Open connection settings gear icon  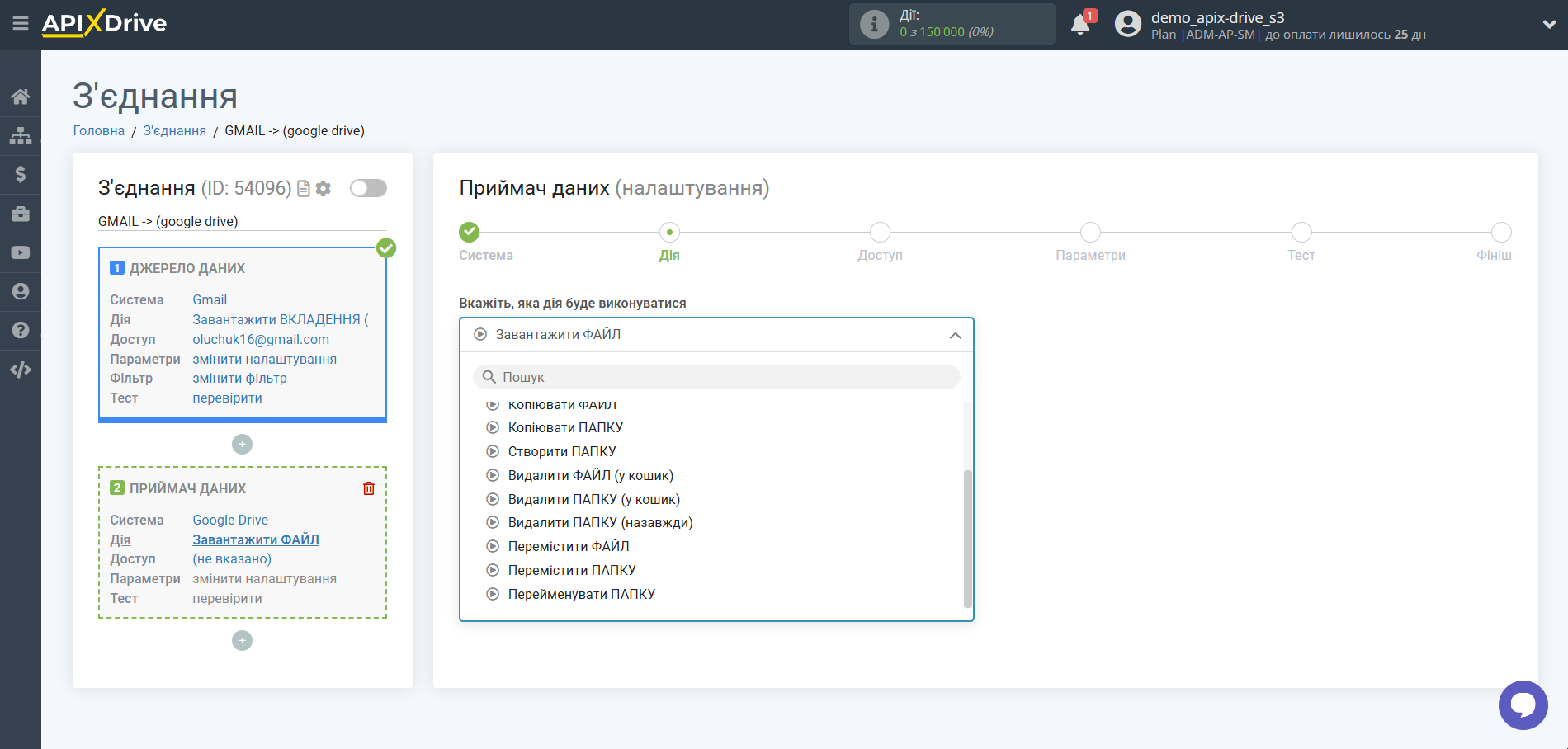[324, 189]
